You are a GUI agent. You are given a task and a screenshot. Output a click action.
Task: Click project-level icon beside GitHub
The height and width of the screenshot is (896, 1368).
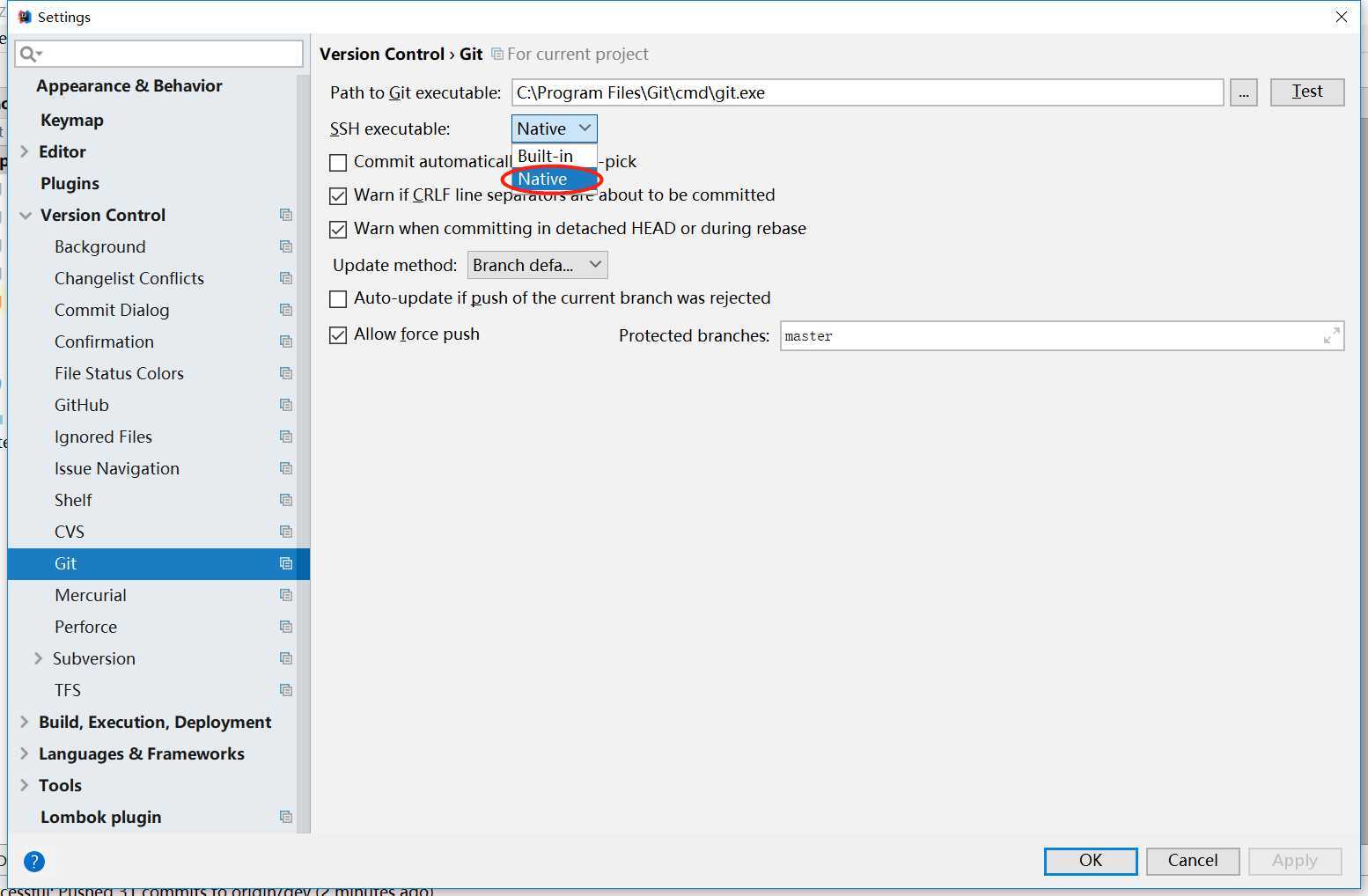286,405
